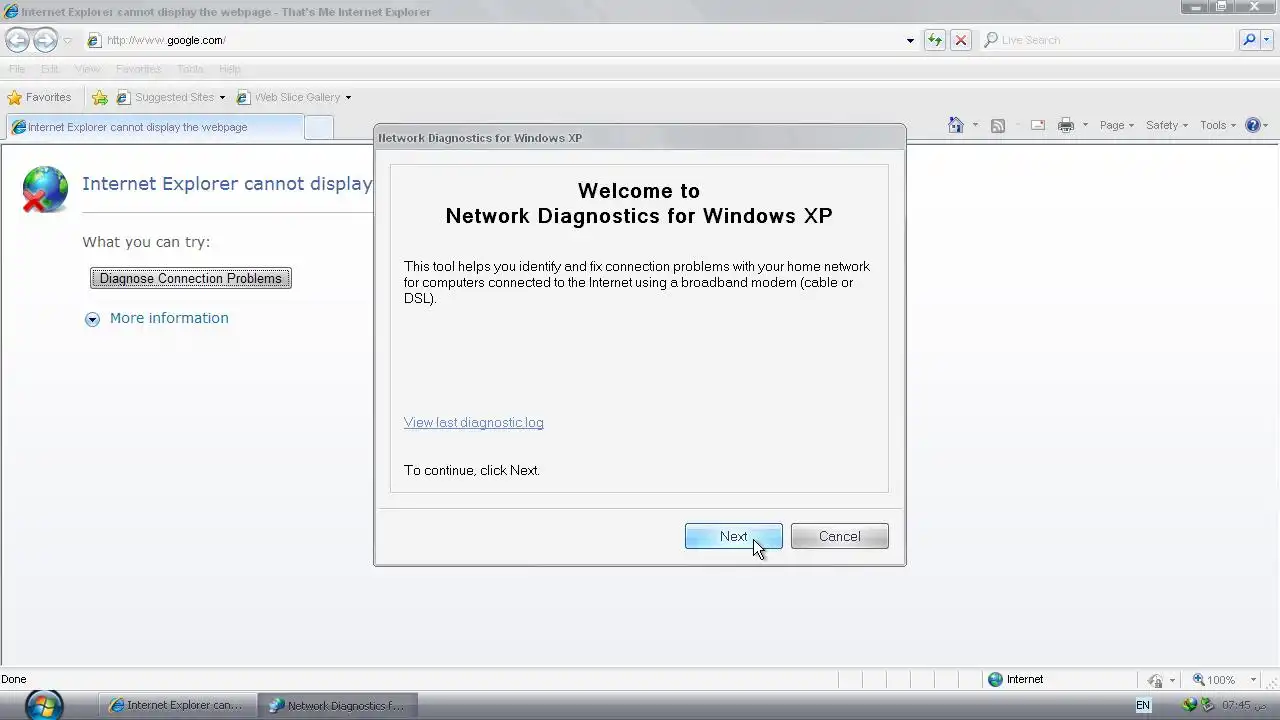Screen dimensions: 1280x720
Task: Click the Print icon
Action: click(x=1066, y=125)
